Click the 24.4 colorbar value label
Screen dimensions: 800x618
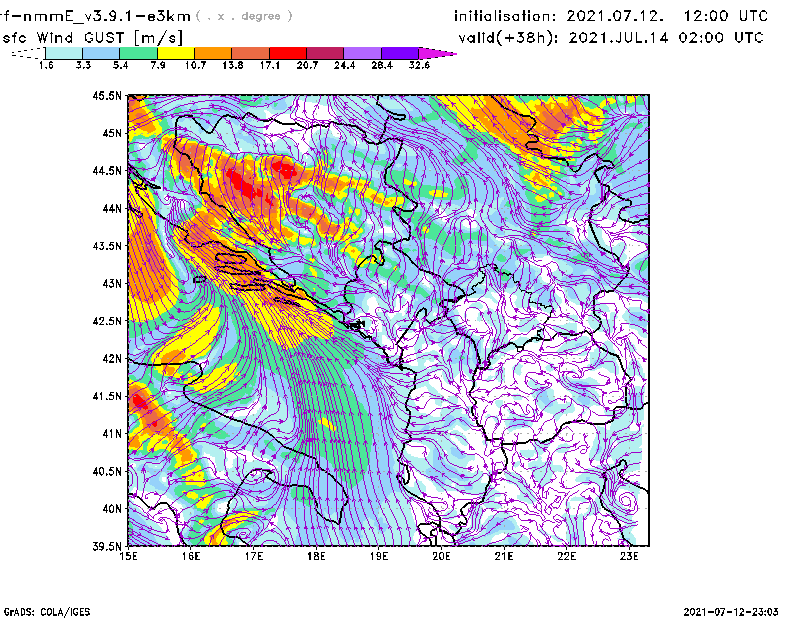344,65
